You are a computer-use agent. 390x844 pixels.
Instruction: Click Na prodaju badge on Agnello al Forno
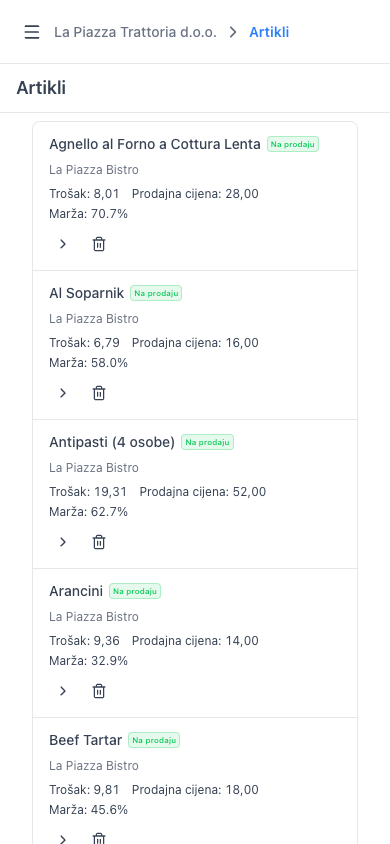click(293, 144)
